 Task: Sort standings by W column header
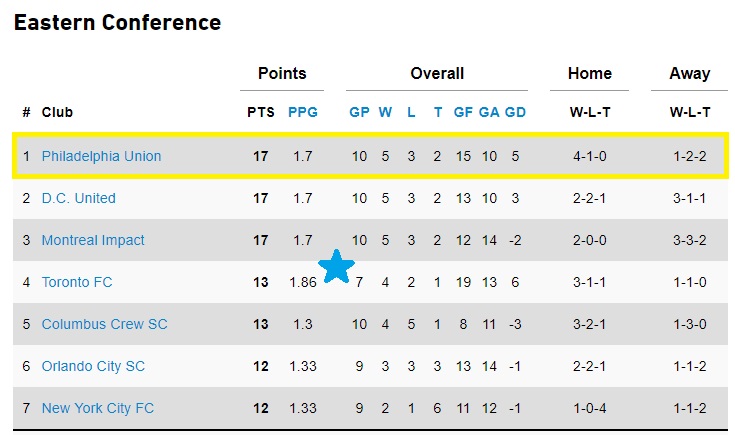tap(385, 112)
